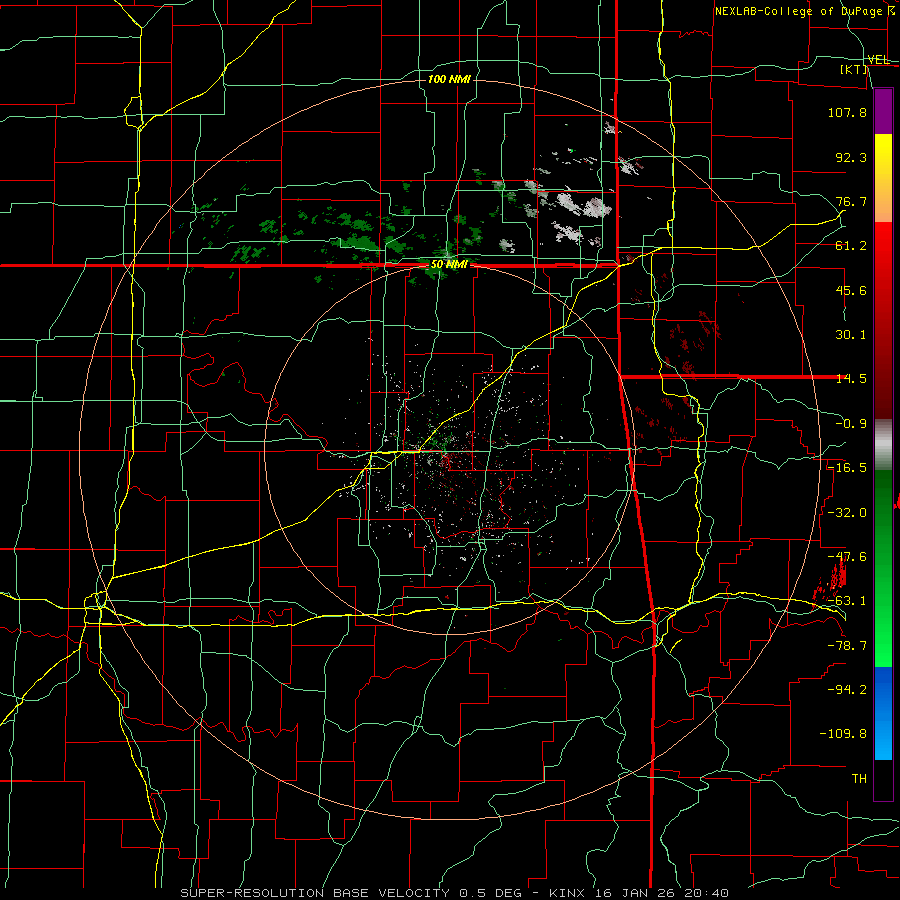Click the NEXLAB-College of DuPage credit text
The image size is (900, 900).
(804, 11)
